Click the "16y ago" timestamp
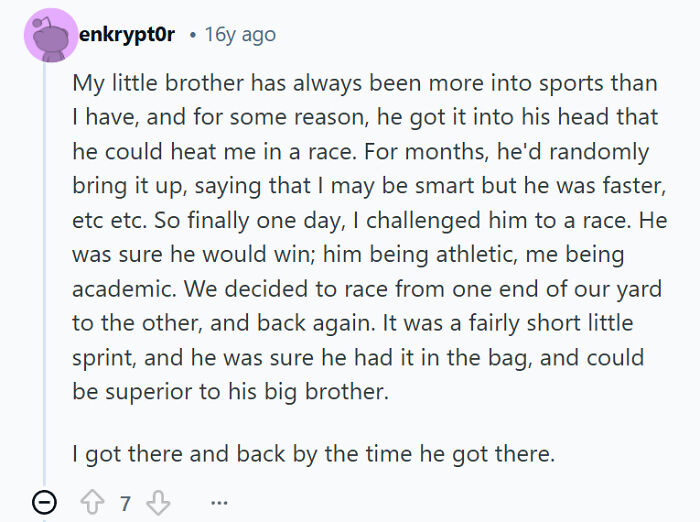 [x=239, y=35]
